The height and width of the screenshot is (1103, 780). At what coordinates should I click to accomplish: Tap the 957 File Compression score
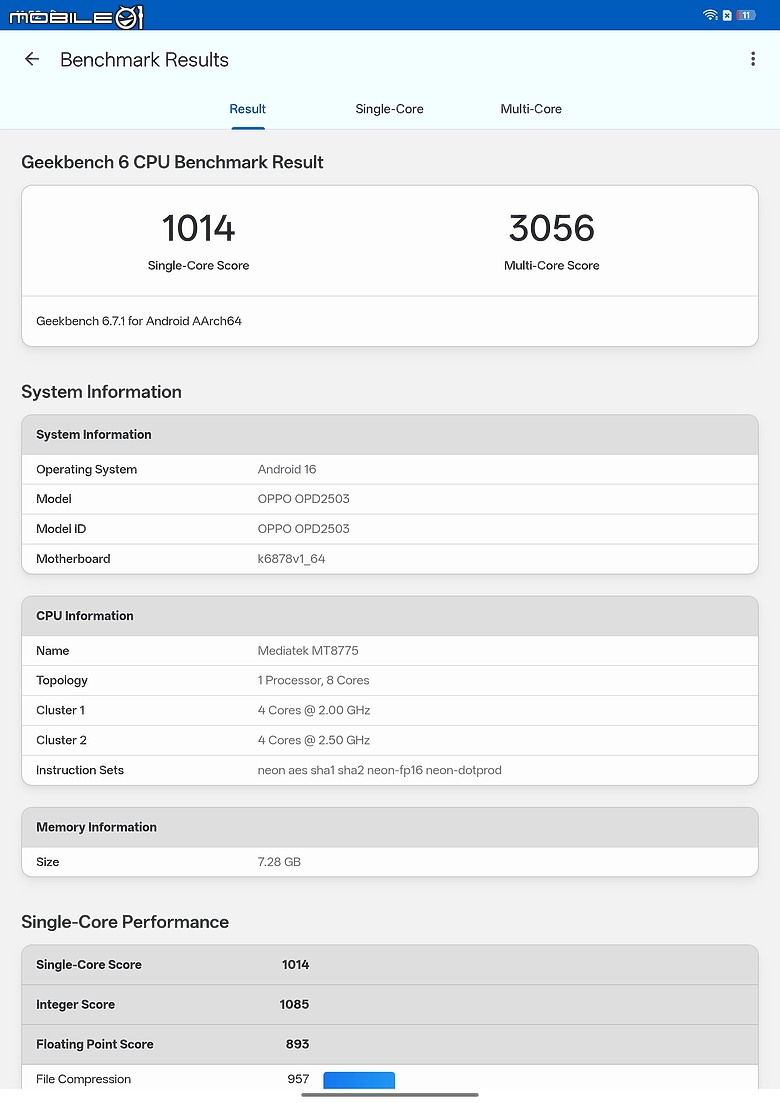pos(298,1079)
